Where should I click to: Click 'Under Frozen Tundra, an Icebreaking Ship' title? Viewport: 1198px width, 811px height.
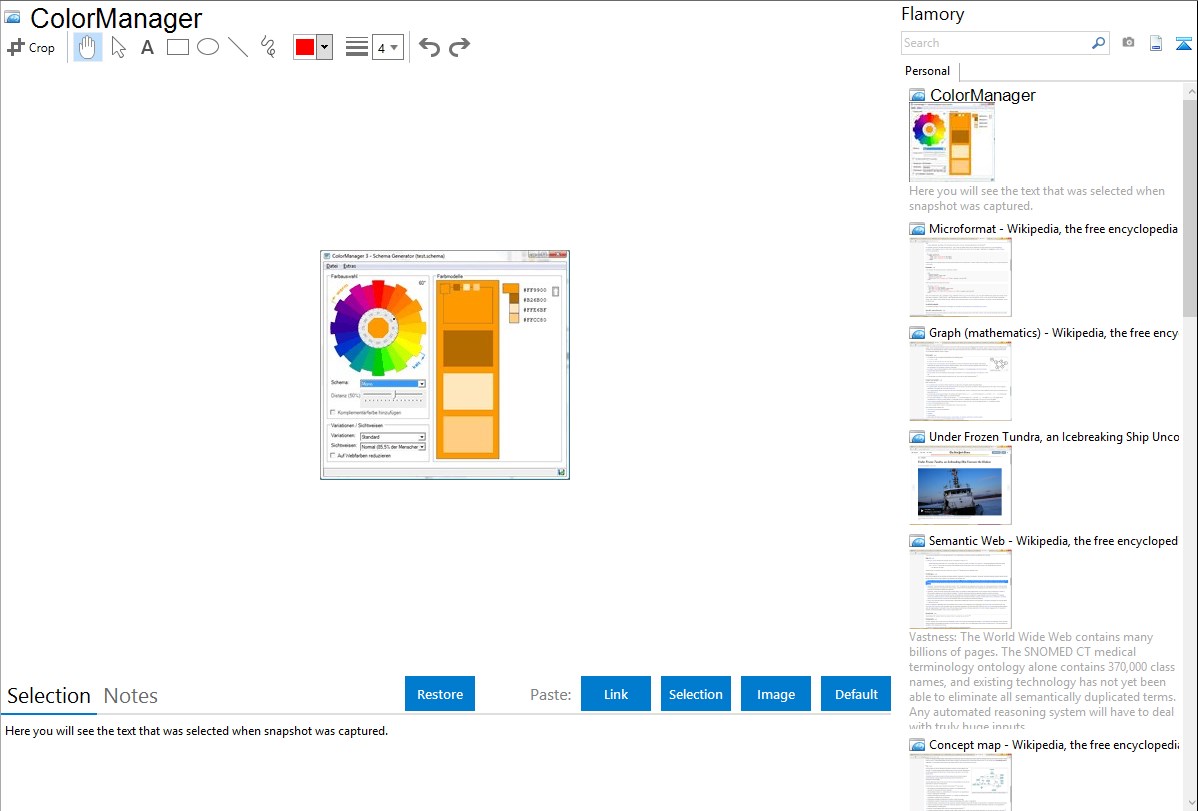tap(1054, 437)
